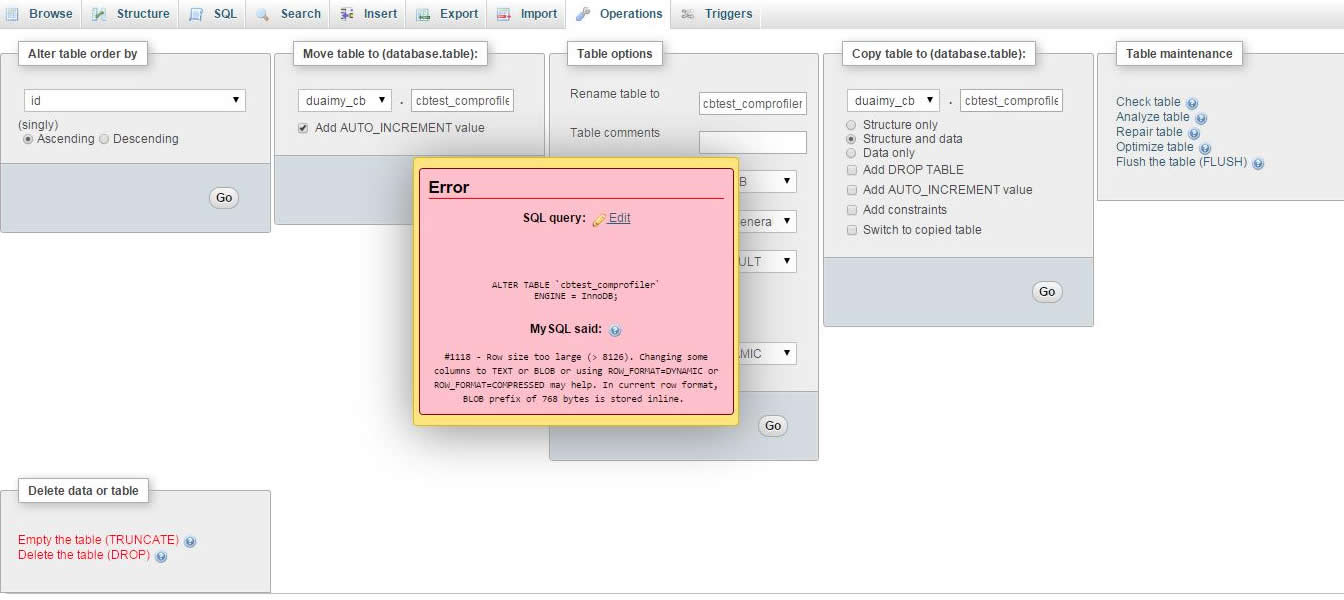Screen dimensions: 1344x600
Task: Click the Export tab icon
Action: click(423, 14)
